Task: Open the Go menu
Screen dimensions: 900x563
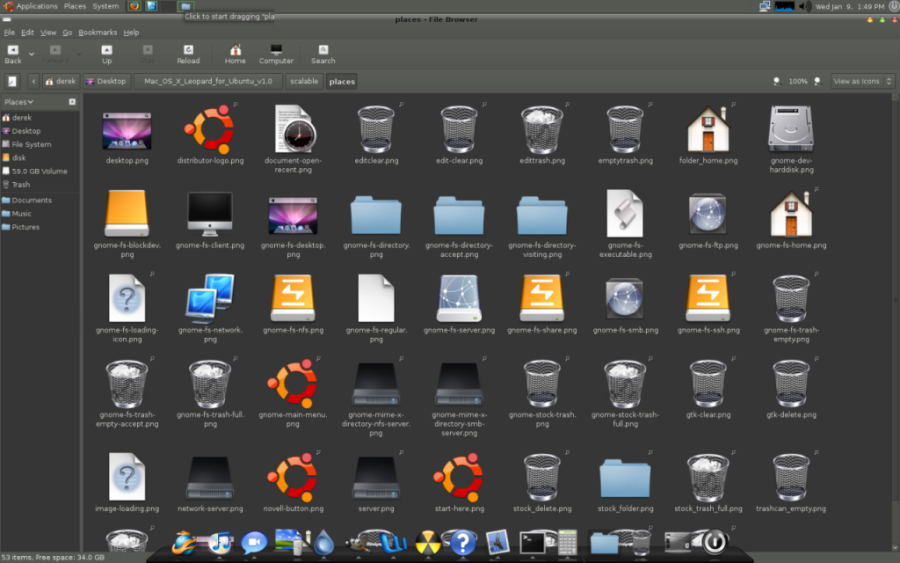Action: (67, 33)
